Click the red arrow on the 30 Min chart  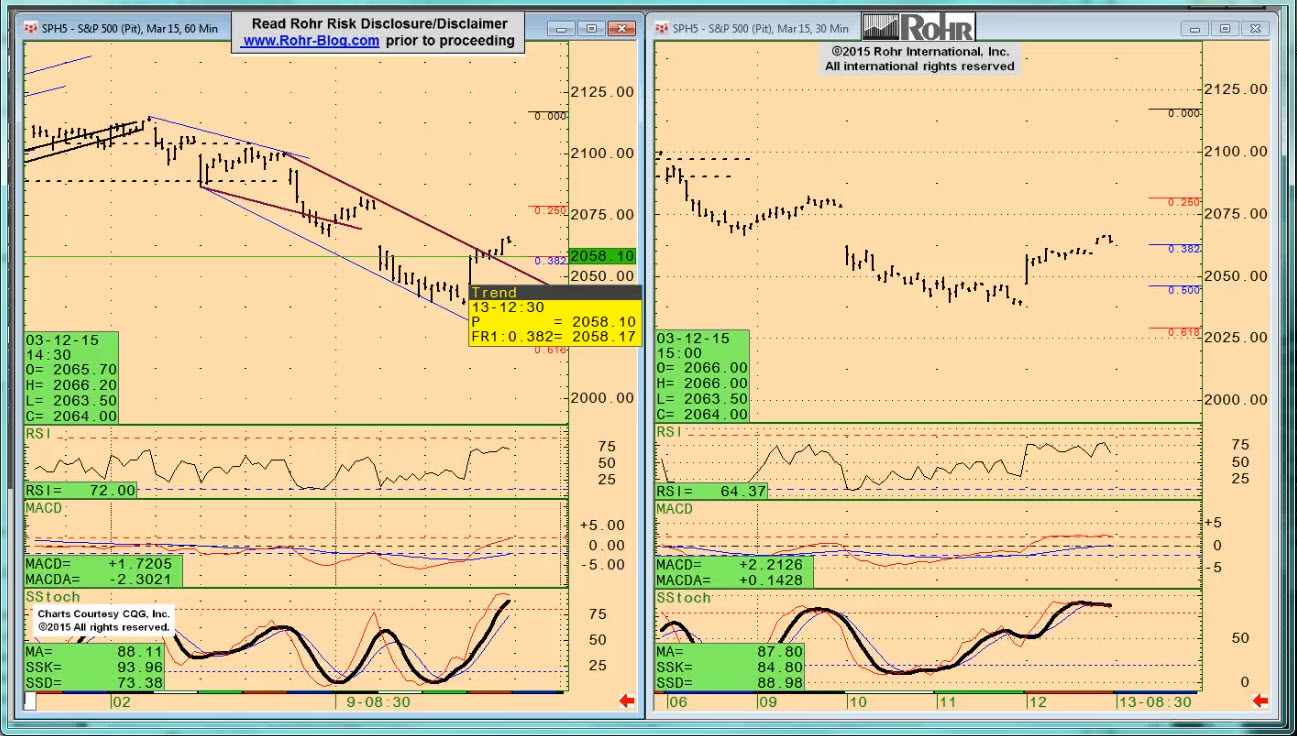[x=1259, y=701]
